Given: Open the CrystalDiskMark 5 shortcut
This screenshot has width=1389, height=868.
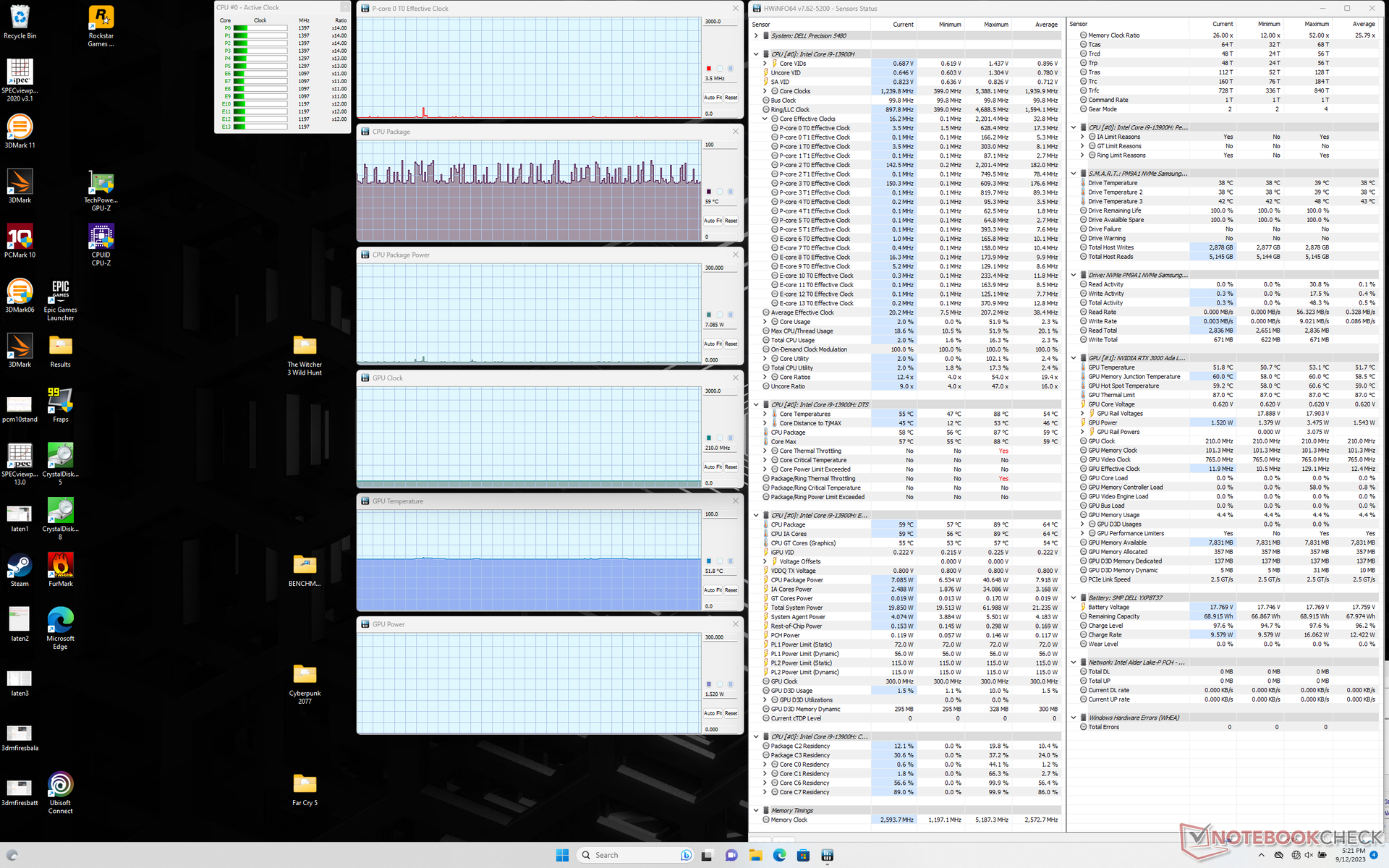Looking at the screenshot, I should pos(61,464).
